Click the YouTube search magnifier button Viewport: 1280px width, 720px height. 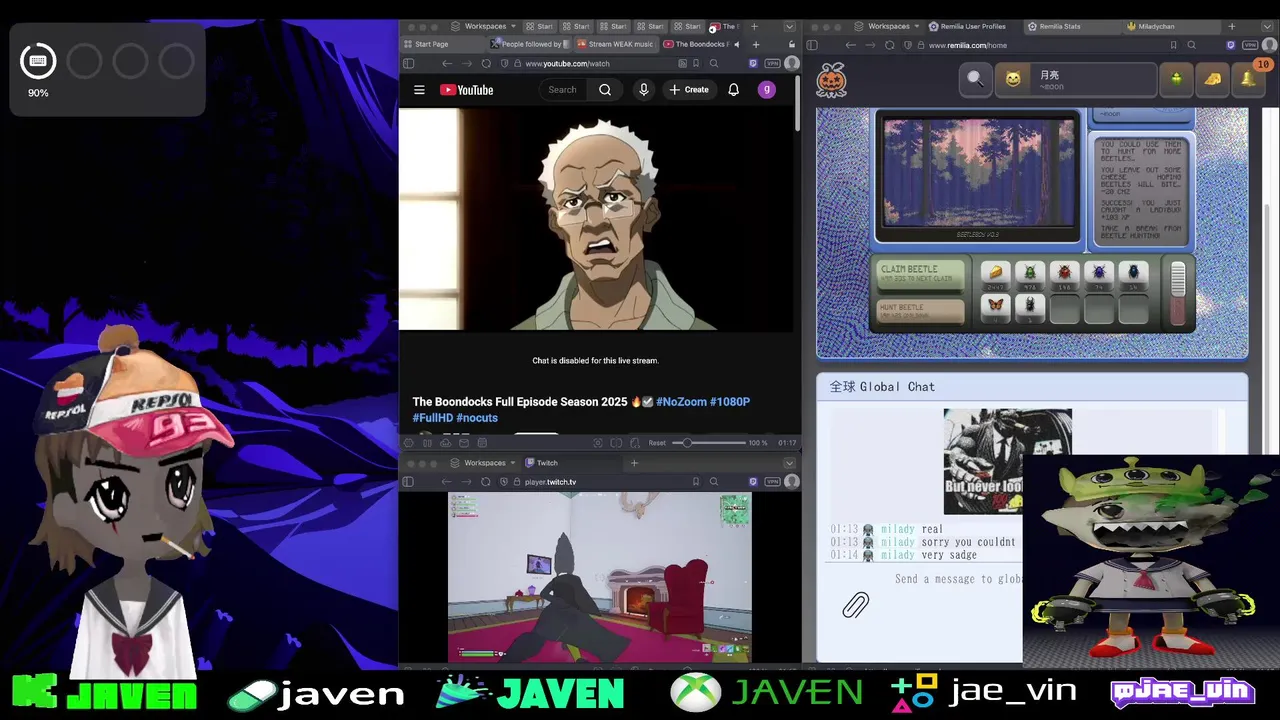(x=605, y=90)
